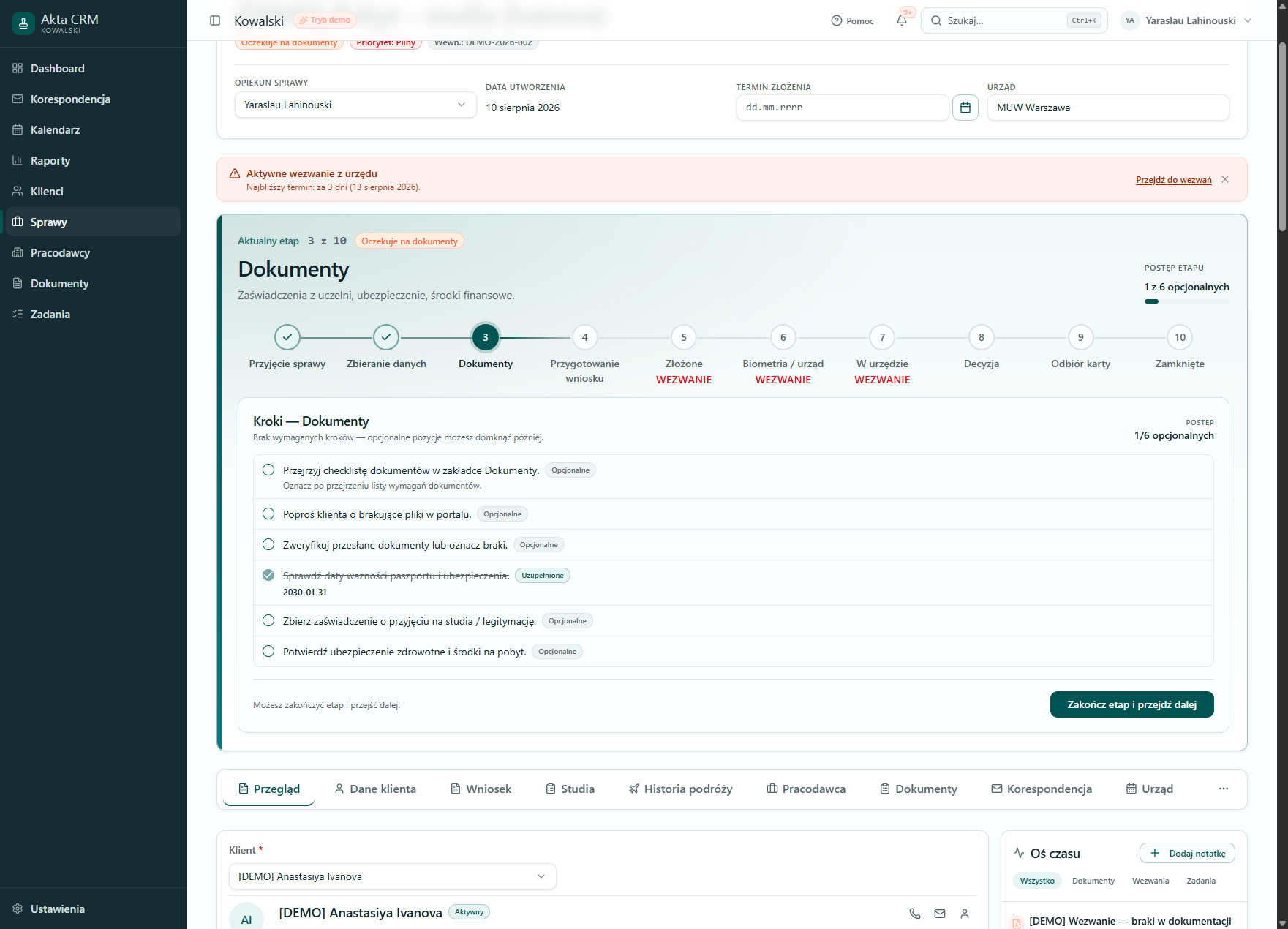Image resolution: width=1288 pixels, height=929 pixels.
Task: Switch to the Pracodawca tab
Action: [805, 789]
